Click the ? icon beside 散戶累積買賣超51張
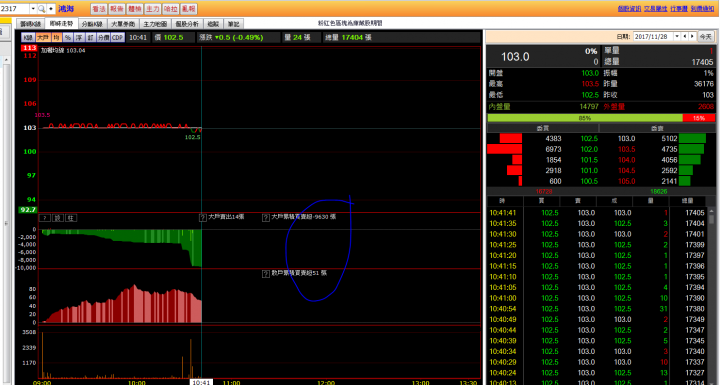 (x=265, y=274)
